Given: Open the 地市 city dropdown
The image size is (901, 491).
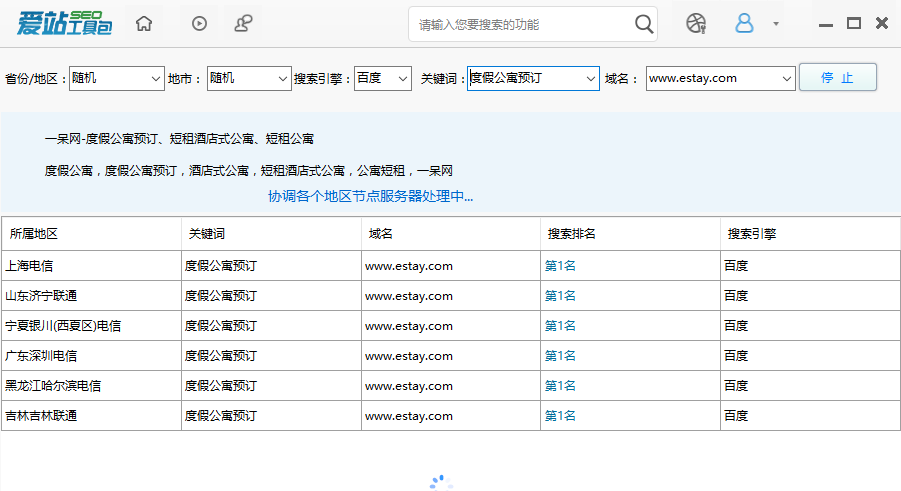Looking at the screenshot, I should pos(281,78).
